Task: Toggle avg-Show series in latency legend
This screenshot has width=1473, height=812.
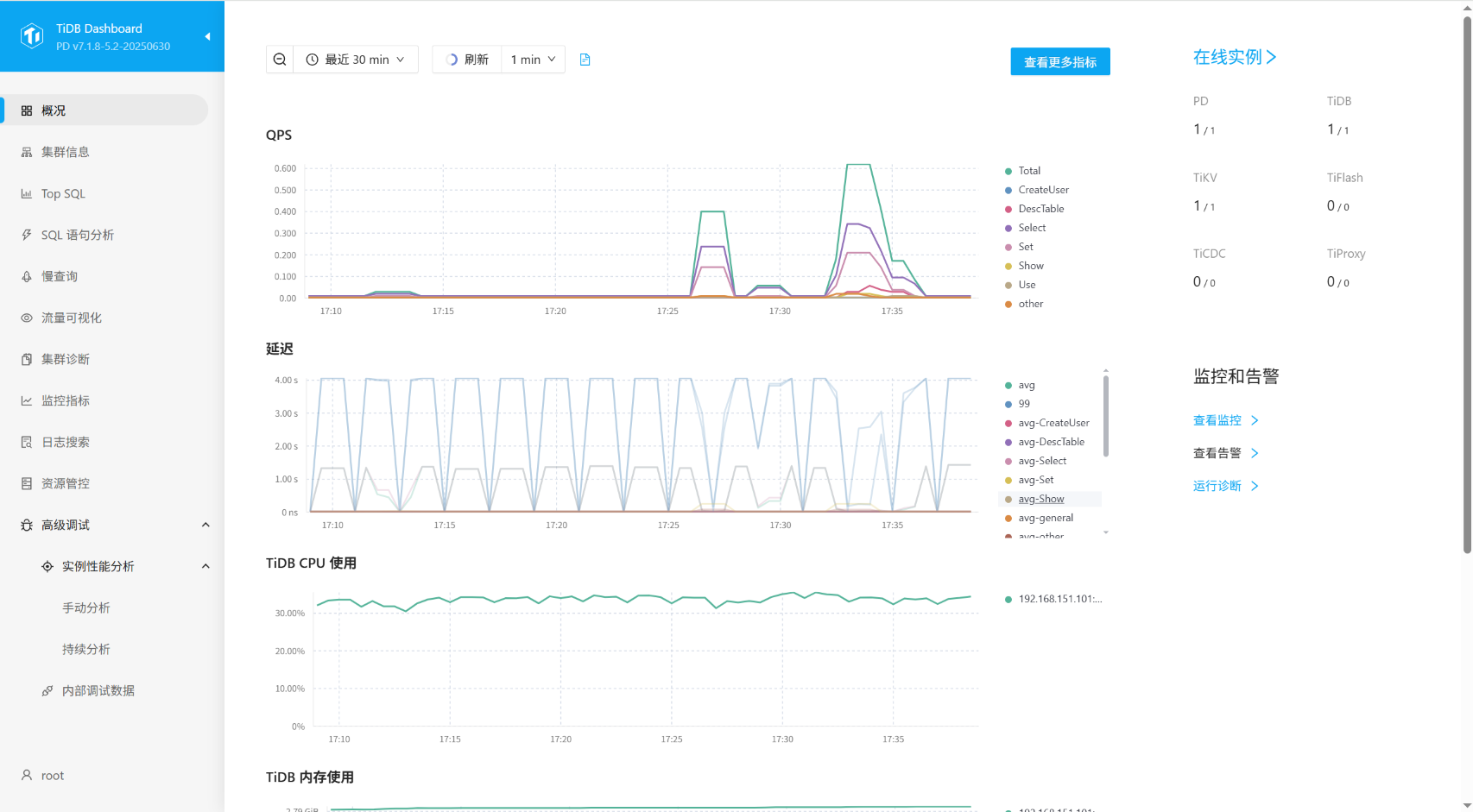Action: [x=1040, y=499]
